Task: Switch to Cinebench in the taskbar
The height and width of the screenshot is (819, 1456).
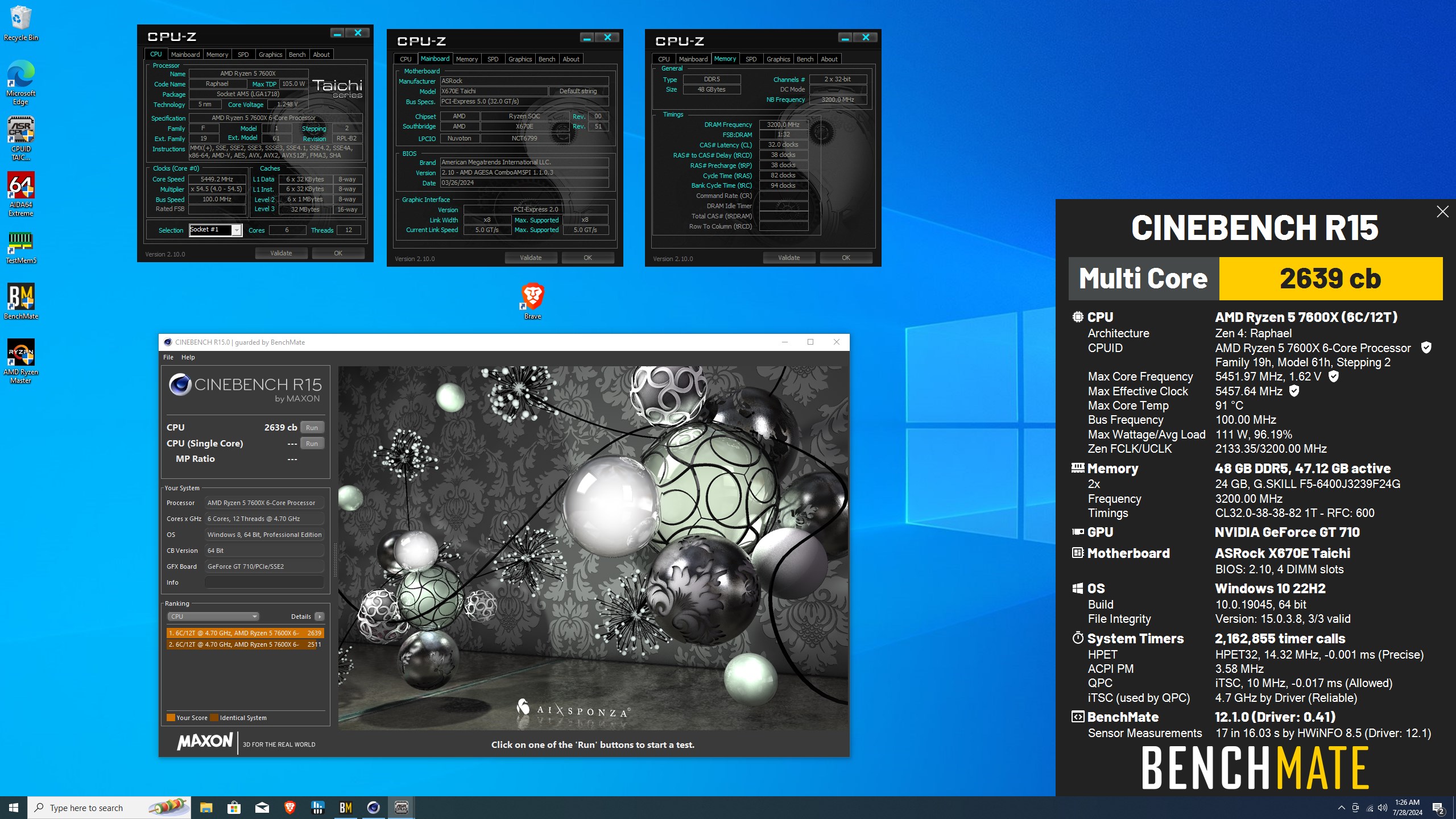Action: tap(373, 807)
